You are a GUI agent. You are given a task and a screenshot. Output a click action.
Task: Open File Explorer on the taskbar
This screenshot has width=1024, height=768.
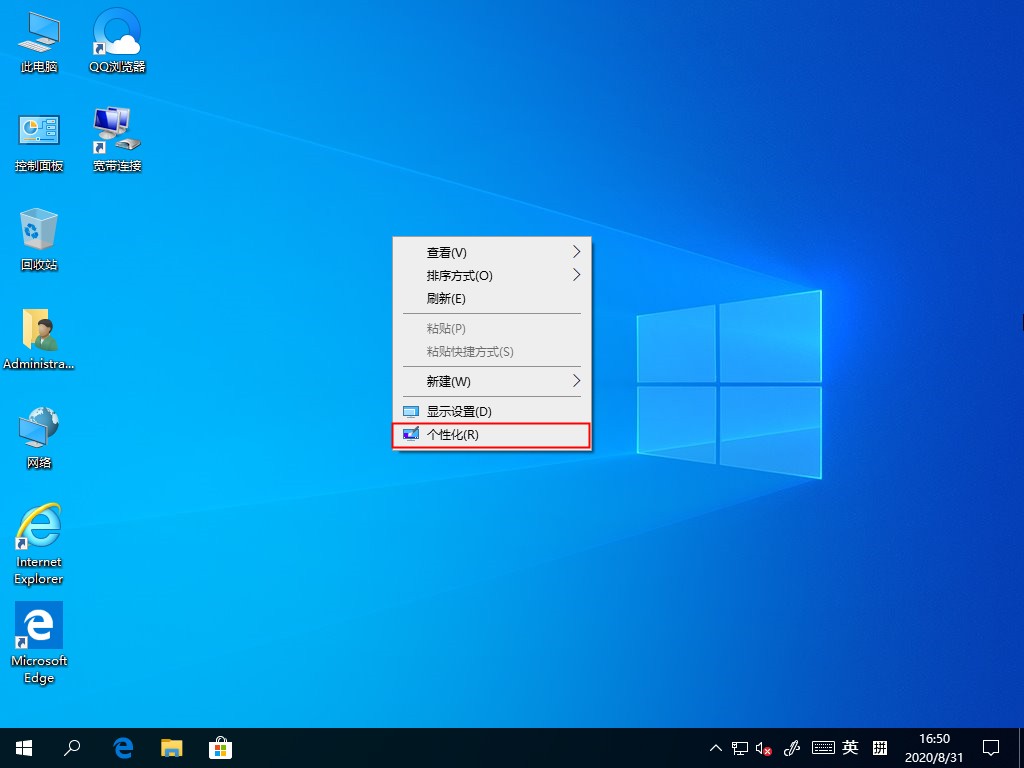pos(171,747)
